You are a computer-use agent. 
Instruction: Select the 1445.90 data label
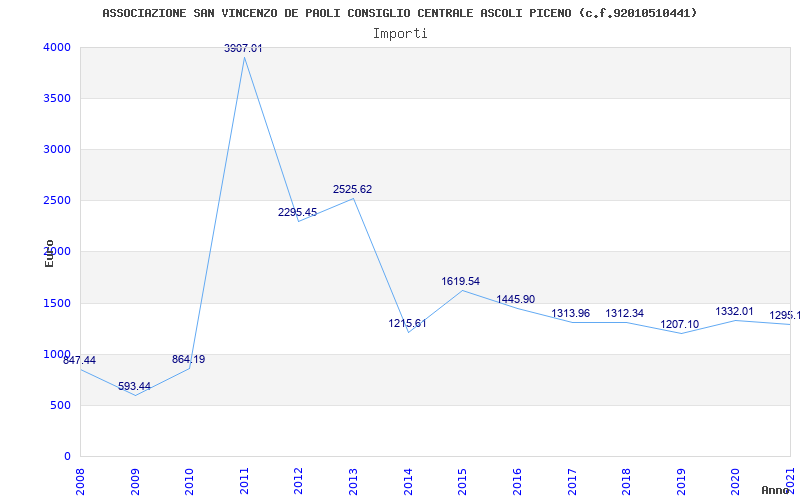(516, 299)
